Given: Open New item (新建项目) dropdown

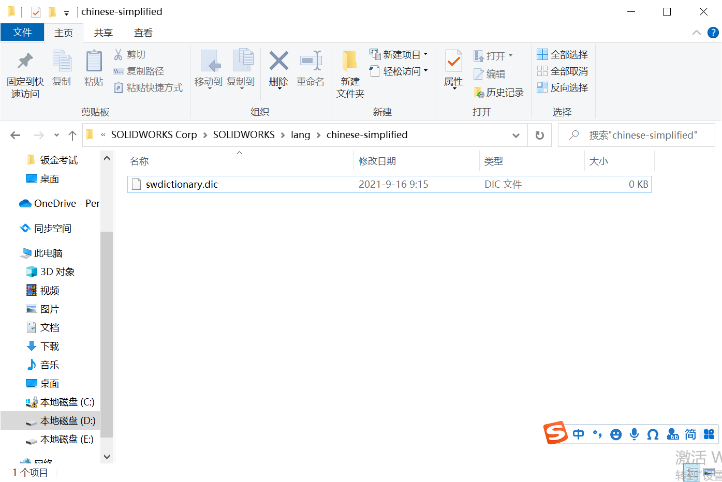Looking at the screenshot, I should (398, 54).
